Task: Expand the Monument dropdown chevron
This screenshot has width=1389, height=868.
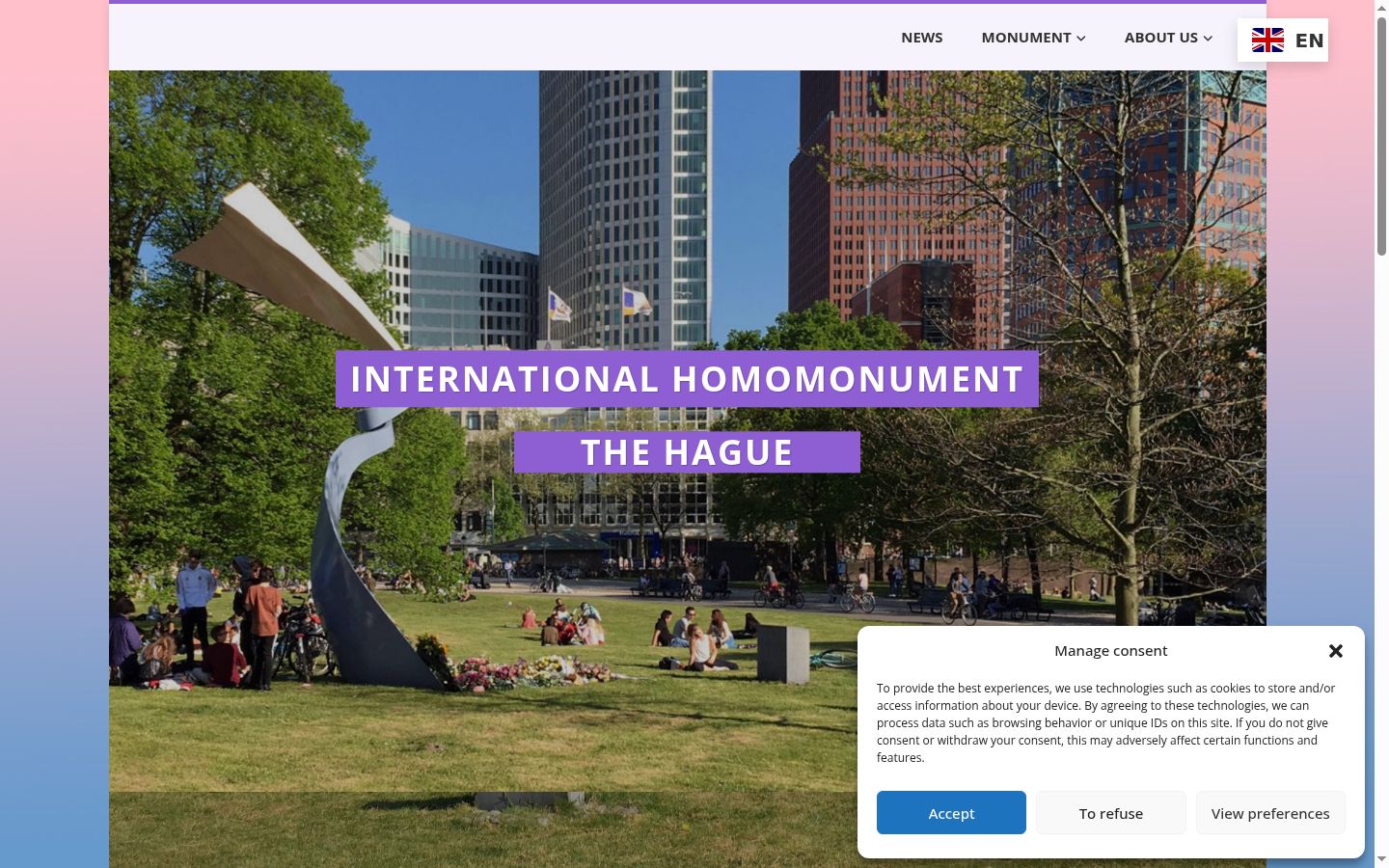Action: click(1081, 39)
